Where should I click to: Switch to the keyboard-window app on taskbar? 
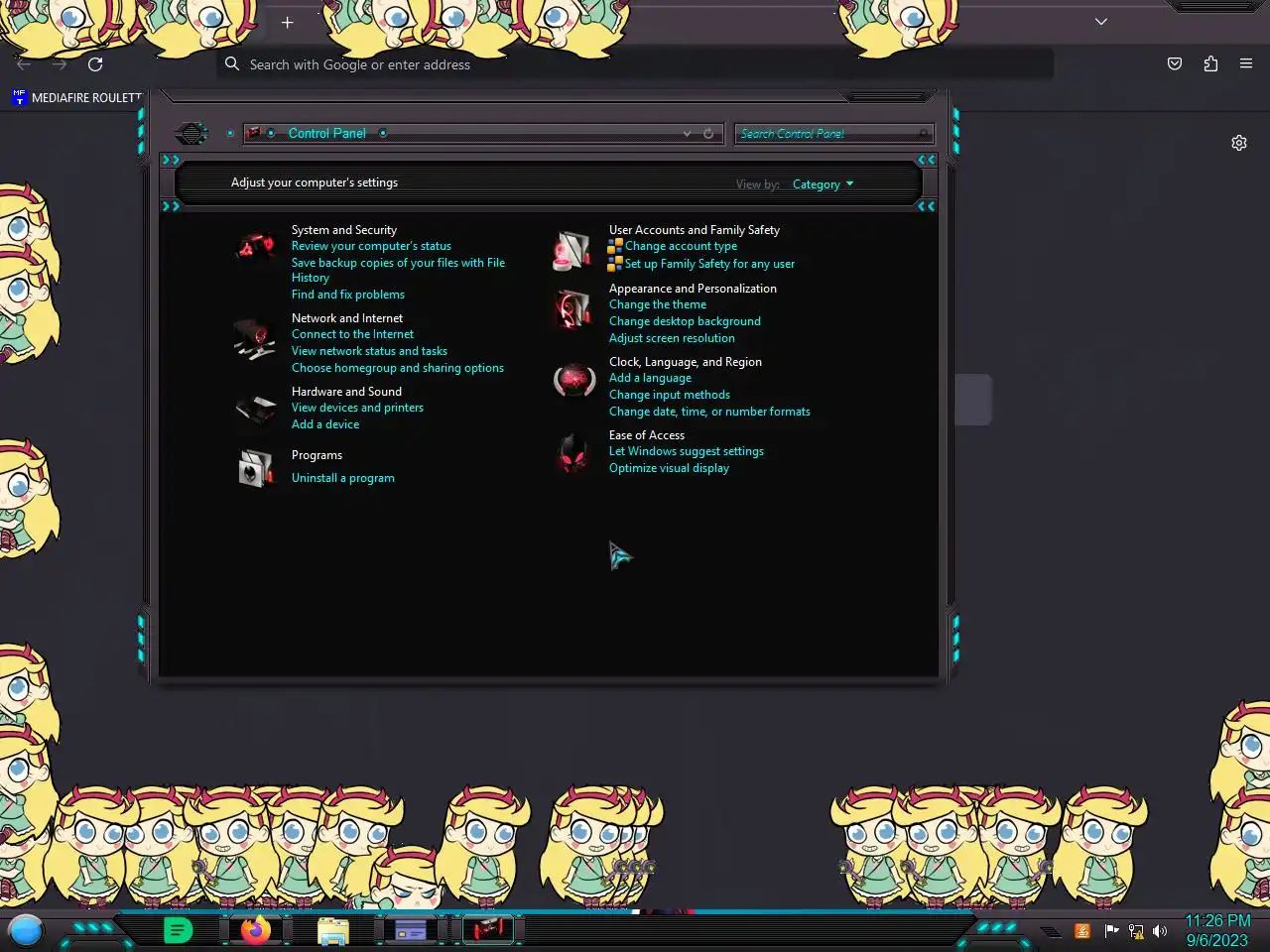411,930
